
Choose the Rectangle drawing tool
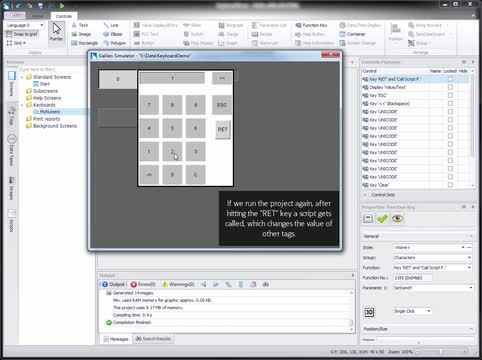pyautogui.click(x=85, y=43)
